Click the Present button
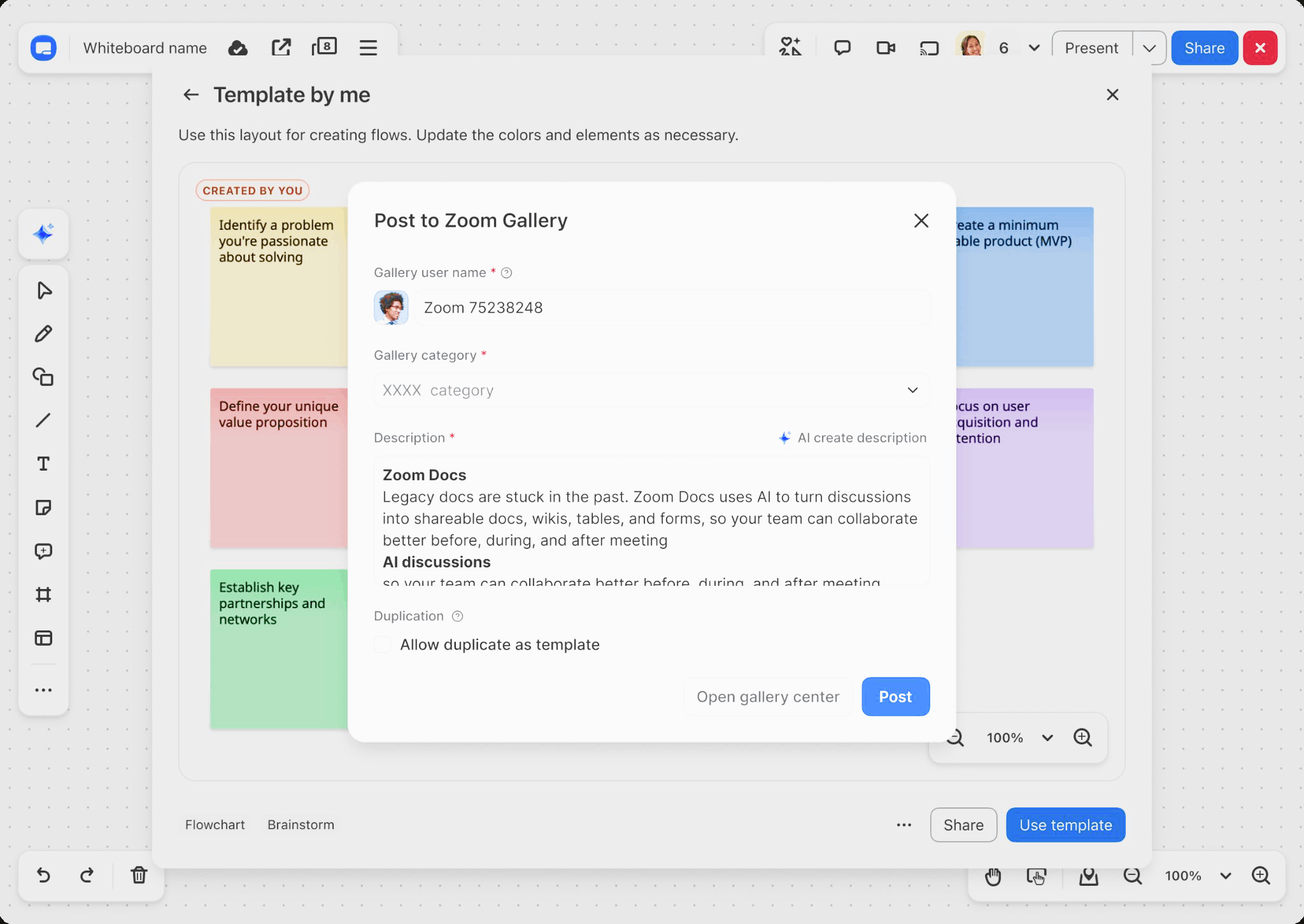 coord(1092,48)
